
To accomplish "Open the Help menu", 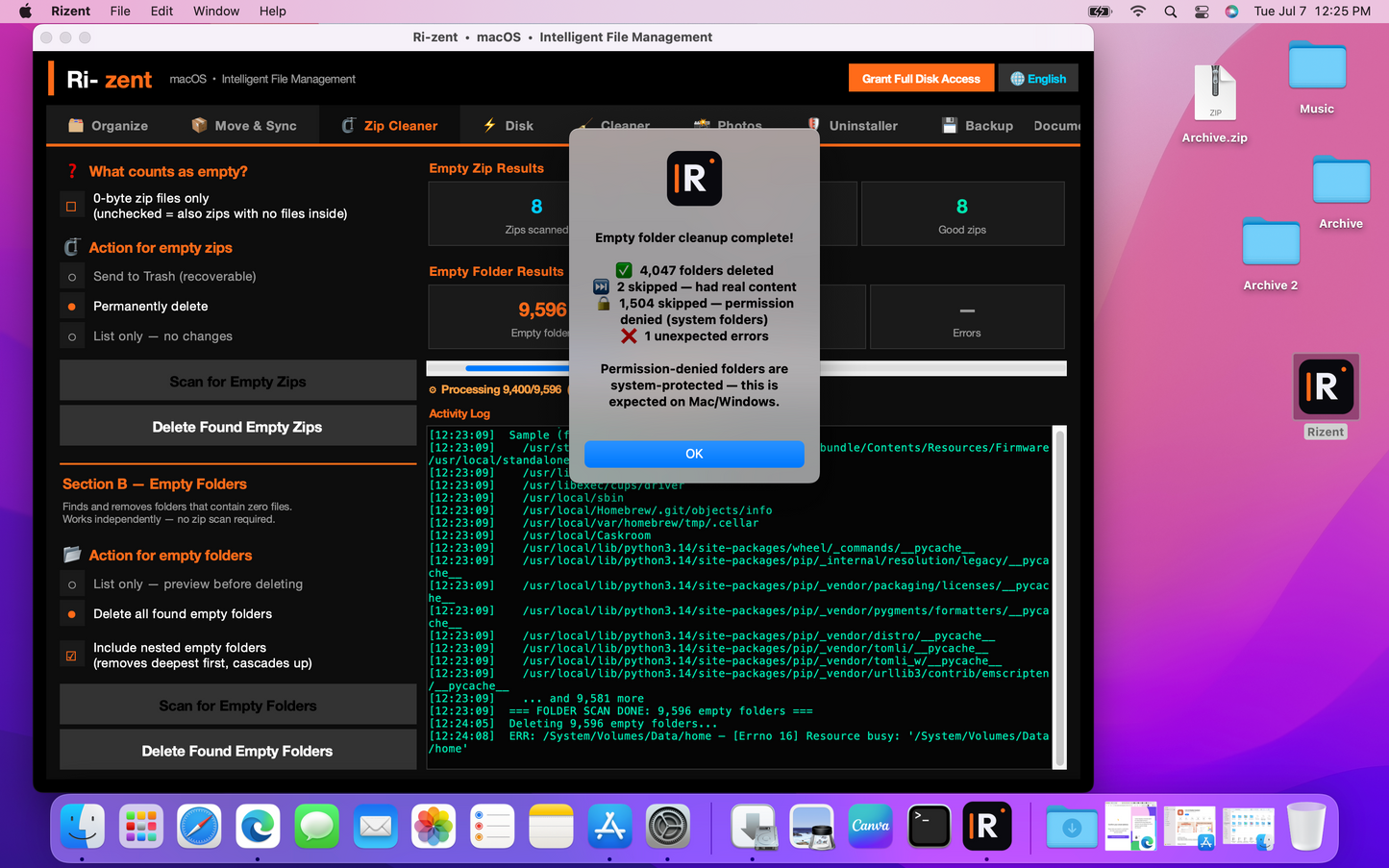I will coord(273,12).
